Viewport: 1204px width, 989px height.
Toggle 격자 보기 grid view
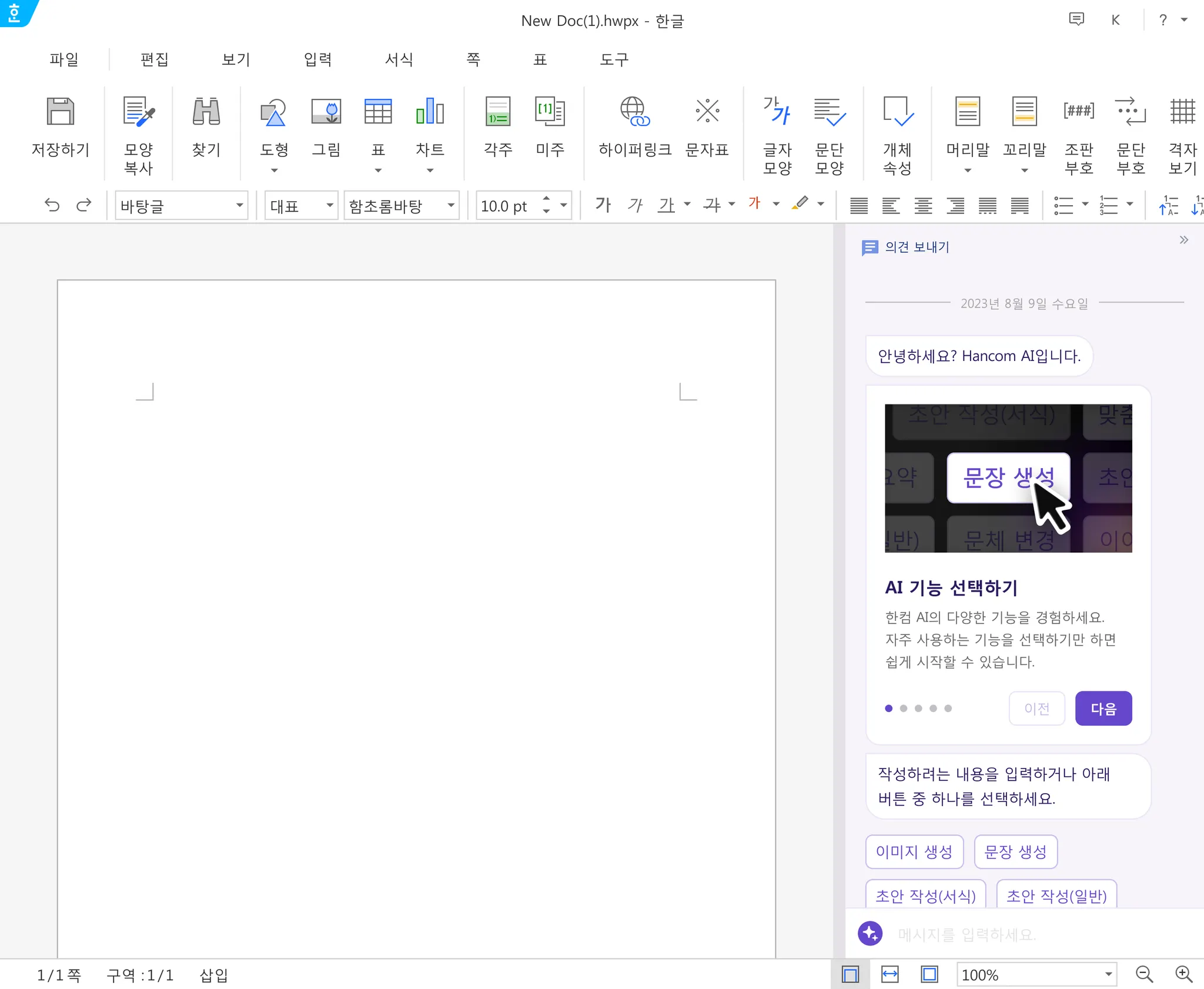pos(1182,112)
